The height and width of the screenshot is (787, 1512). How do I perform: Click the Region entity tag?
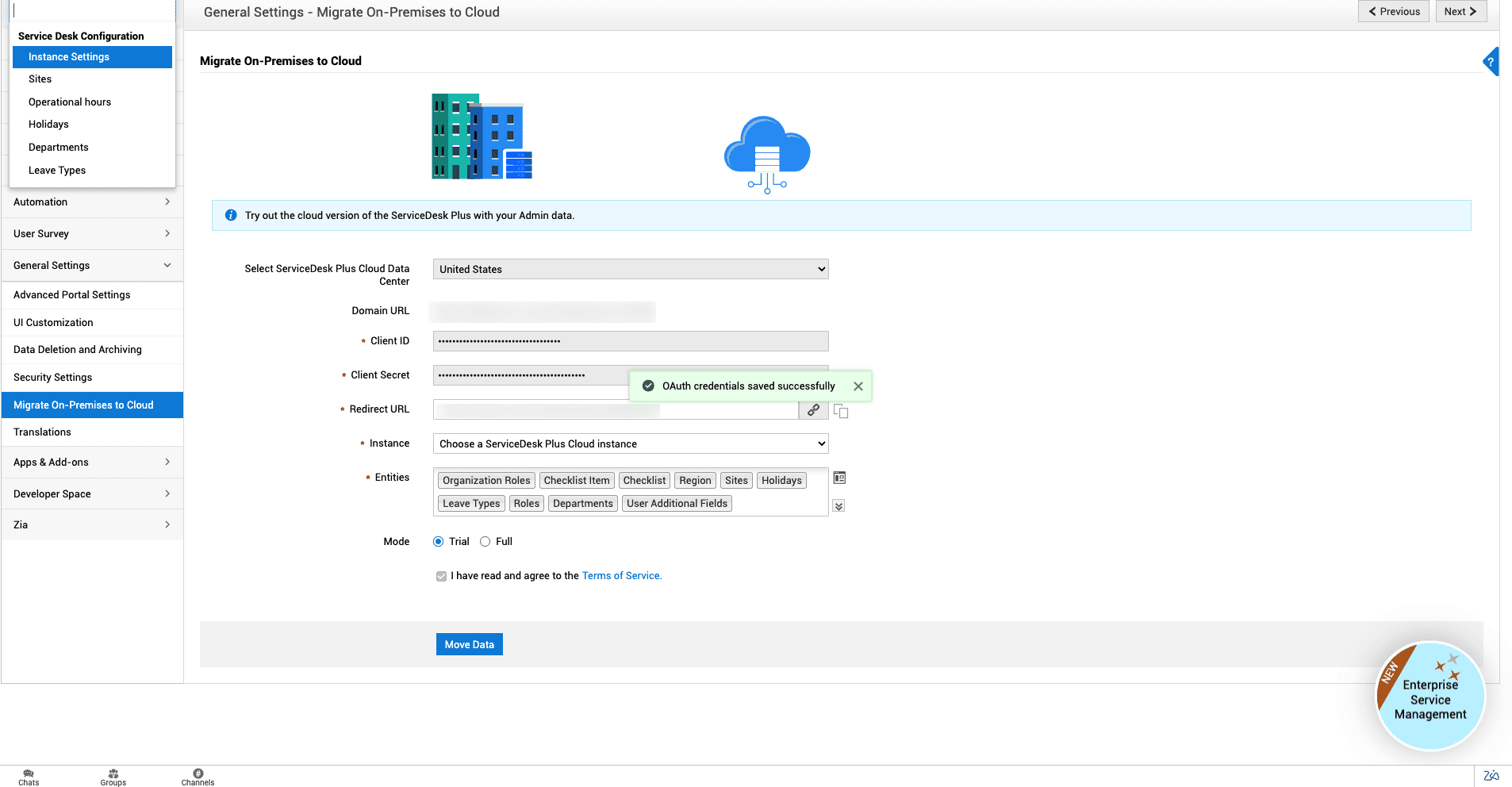pos(695,481)
